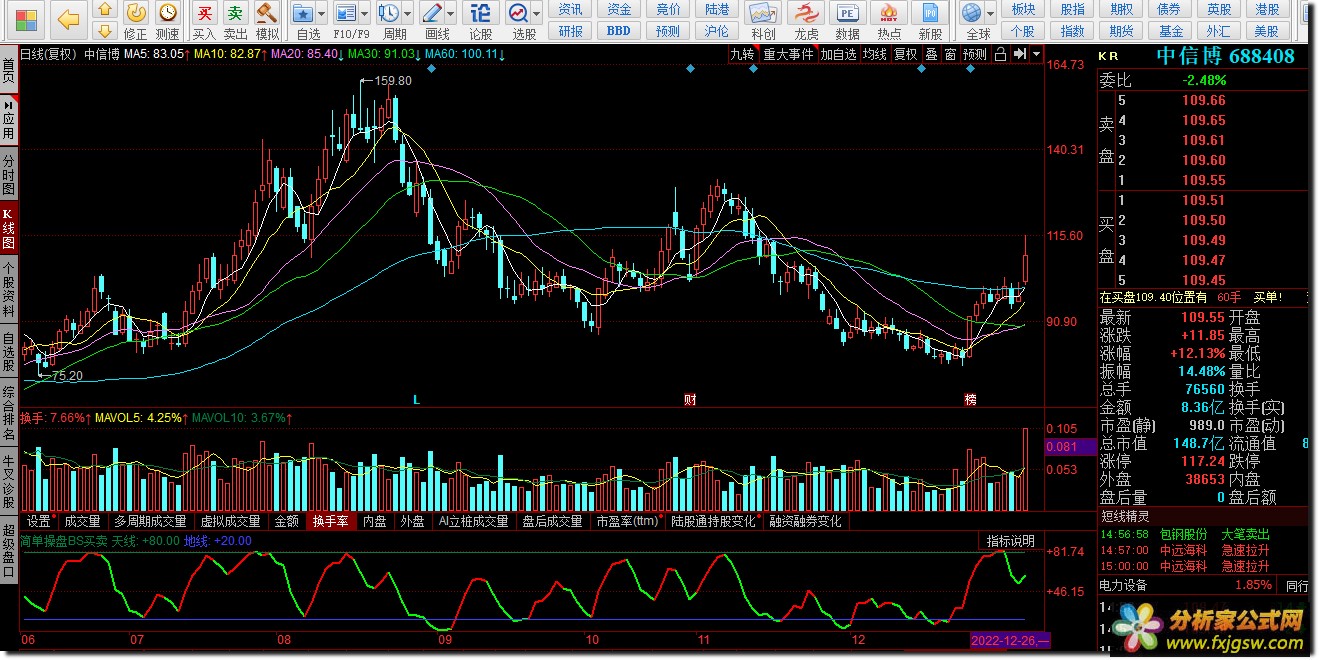The width and height of the screenshot is (1320, 660).
Task: Toggle 均线 moving averages
Action: 875,54
